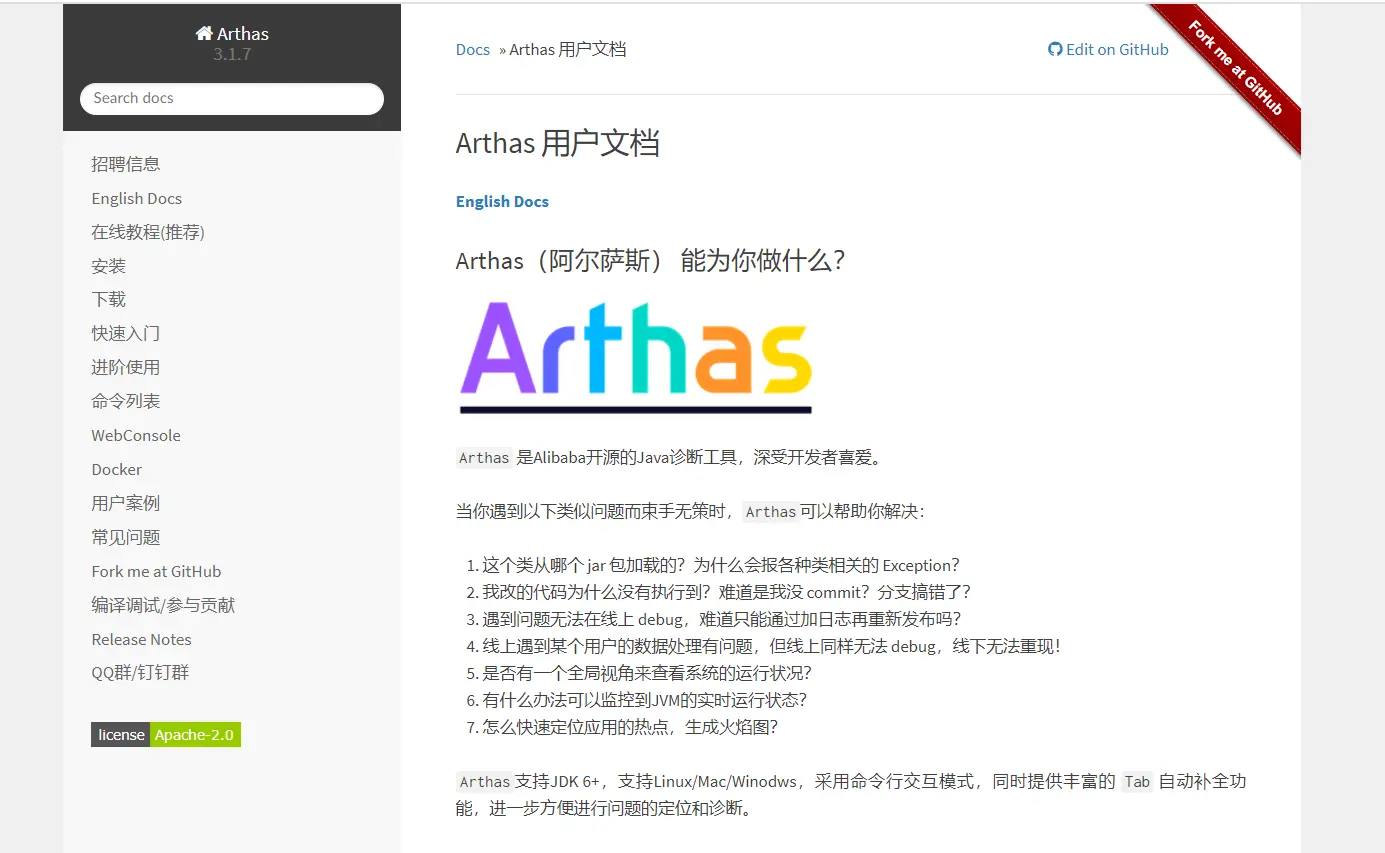Open 用户案例 from the sidebar

pos(125,503)
